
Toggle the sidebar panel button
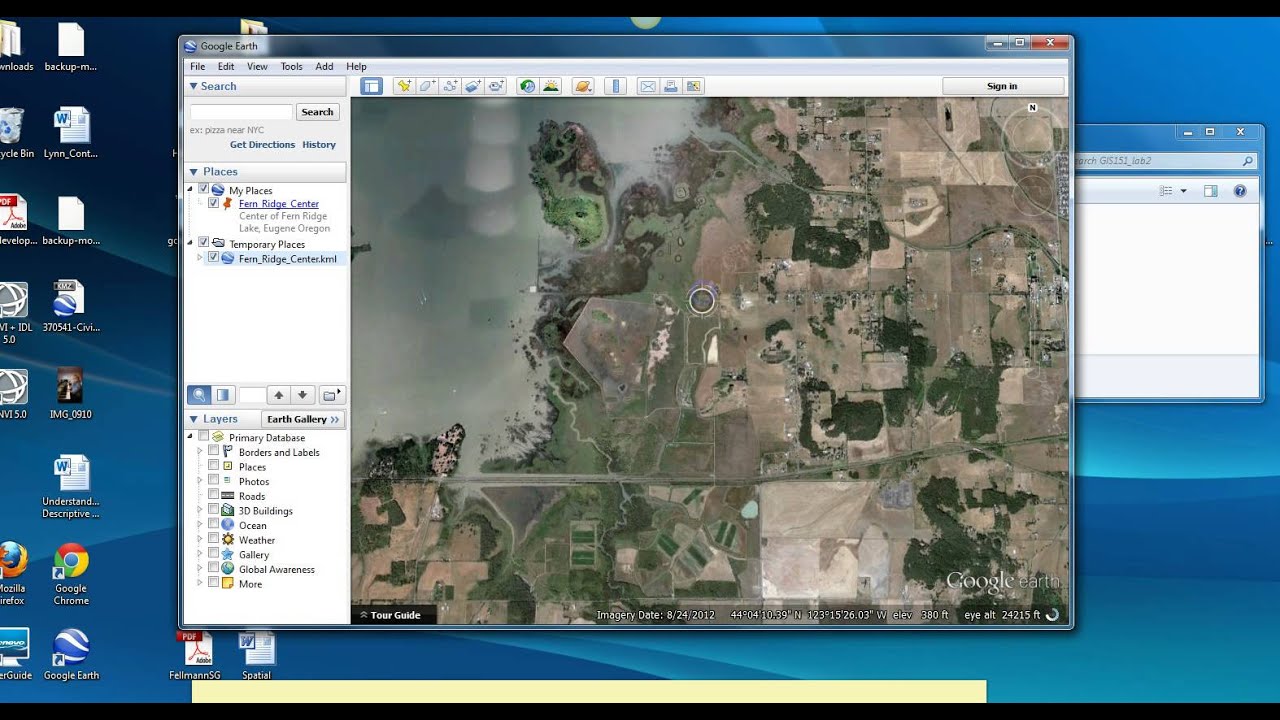click(372, 86)
